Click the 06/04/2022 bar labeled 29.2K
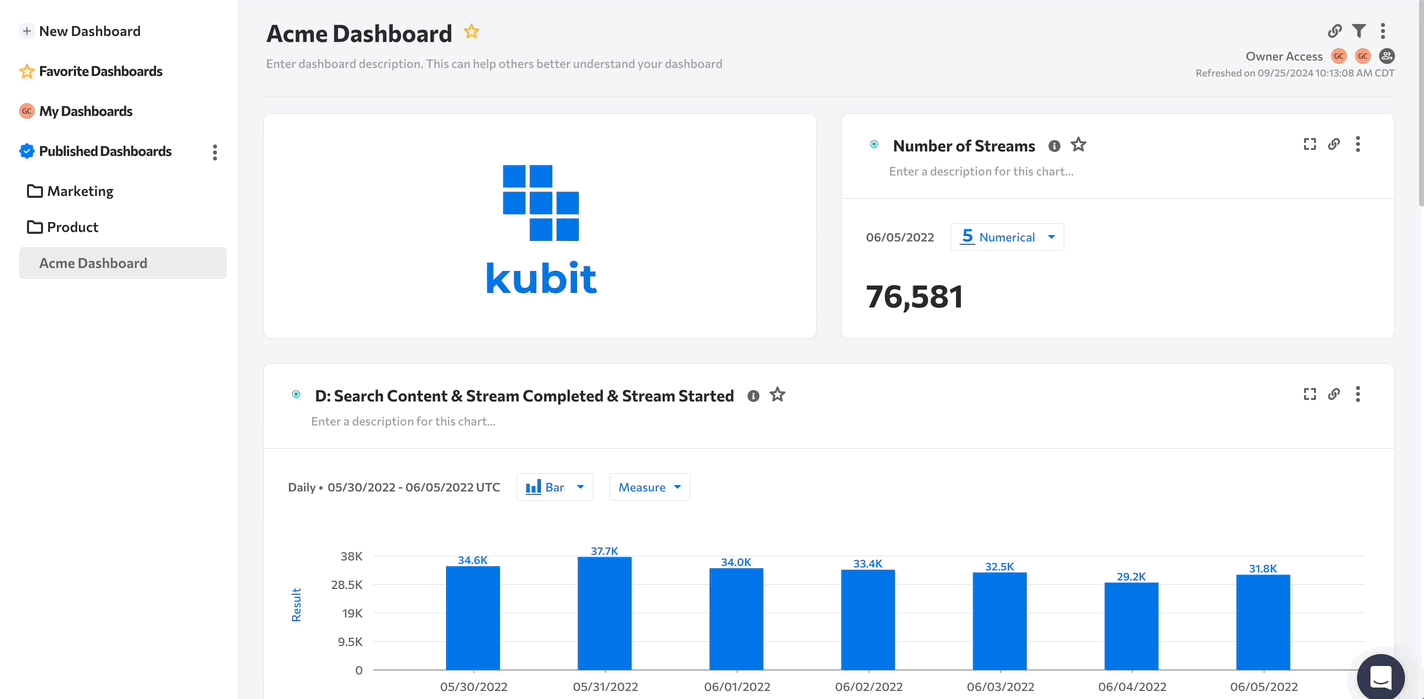1424x699 pixels. [1131, 626]
